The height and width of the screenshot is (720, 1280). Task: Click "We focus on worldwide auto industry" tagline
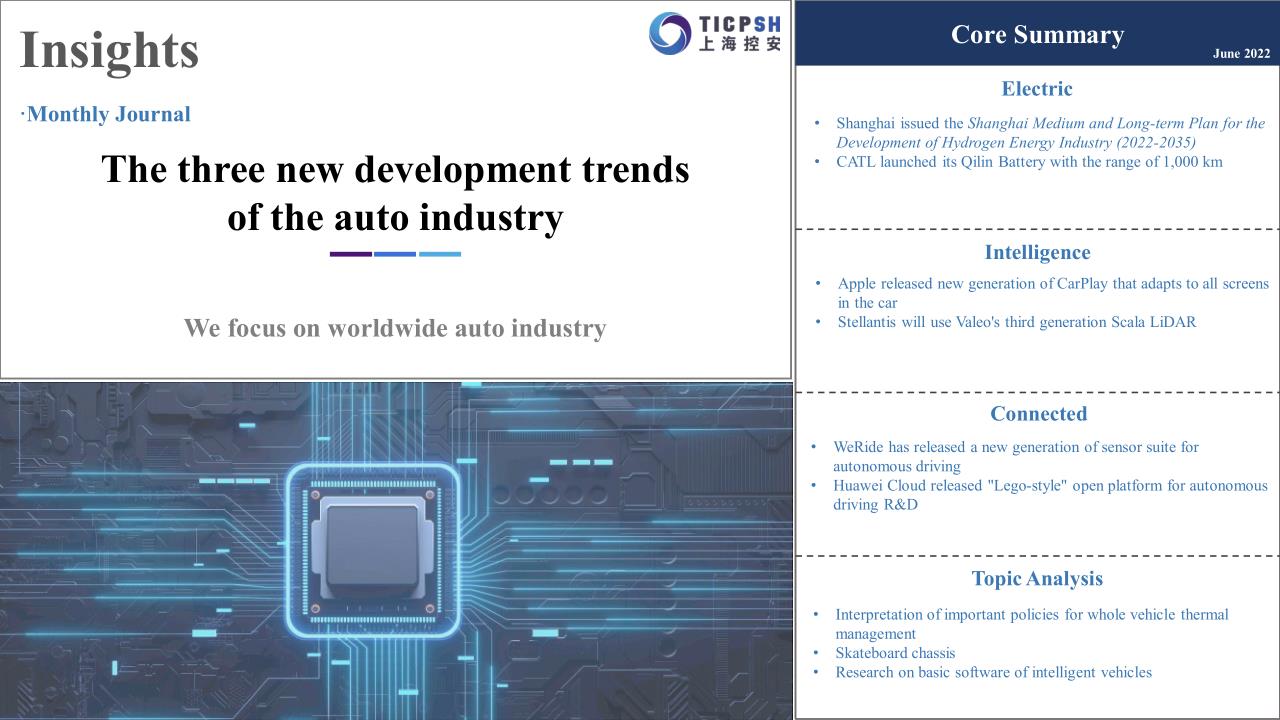click(395, 328)
